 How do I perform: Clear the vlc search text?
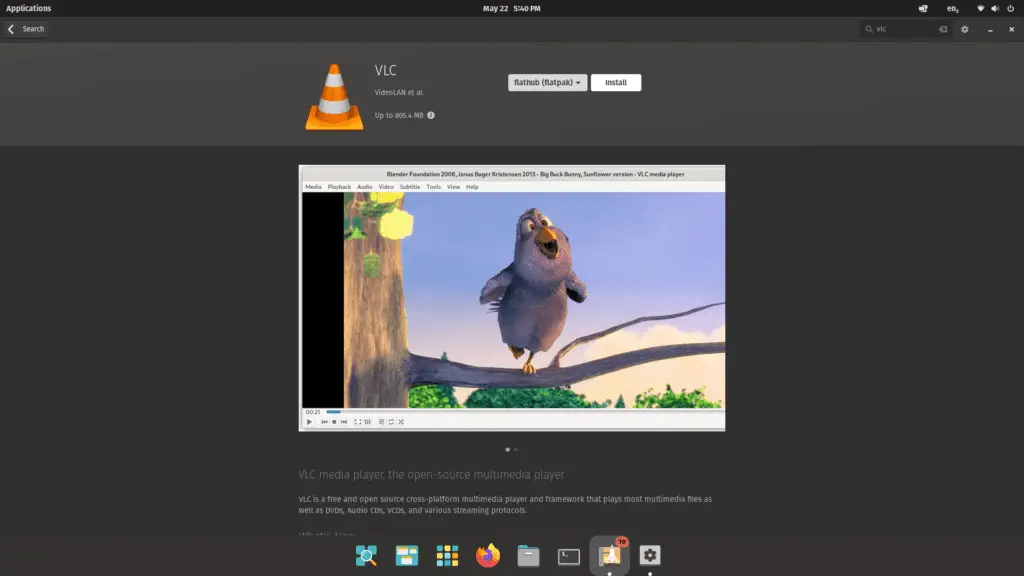(942, 29)
